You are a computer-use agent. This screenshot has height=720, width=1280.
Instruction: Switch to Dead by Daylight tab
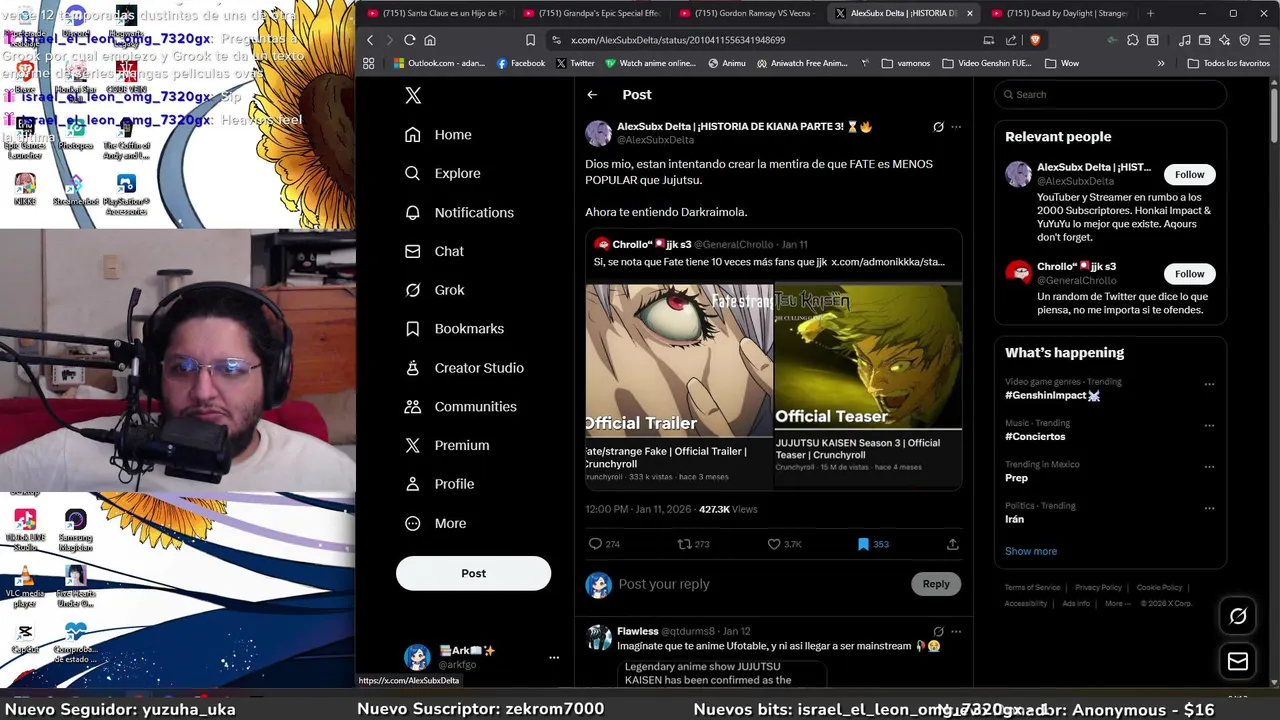click(1061, 13)
